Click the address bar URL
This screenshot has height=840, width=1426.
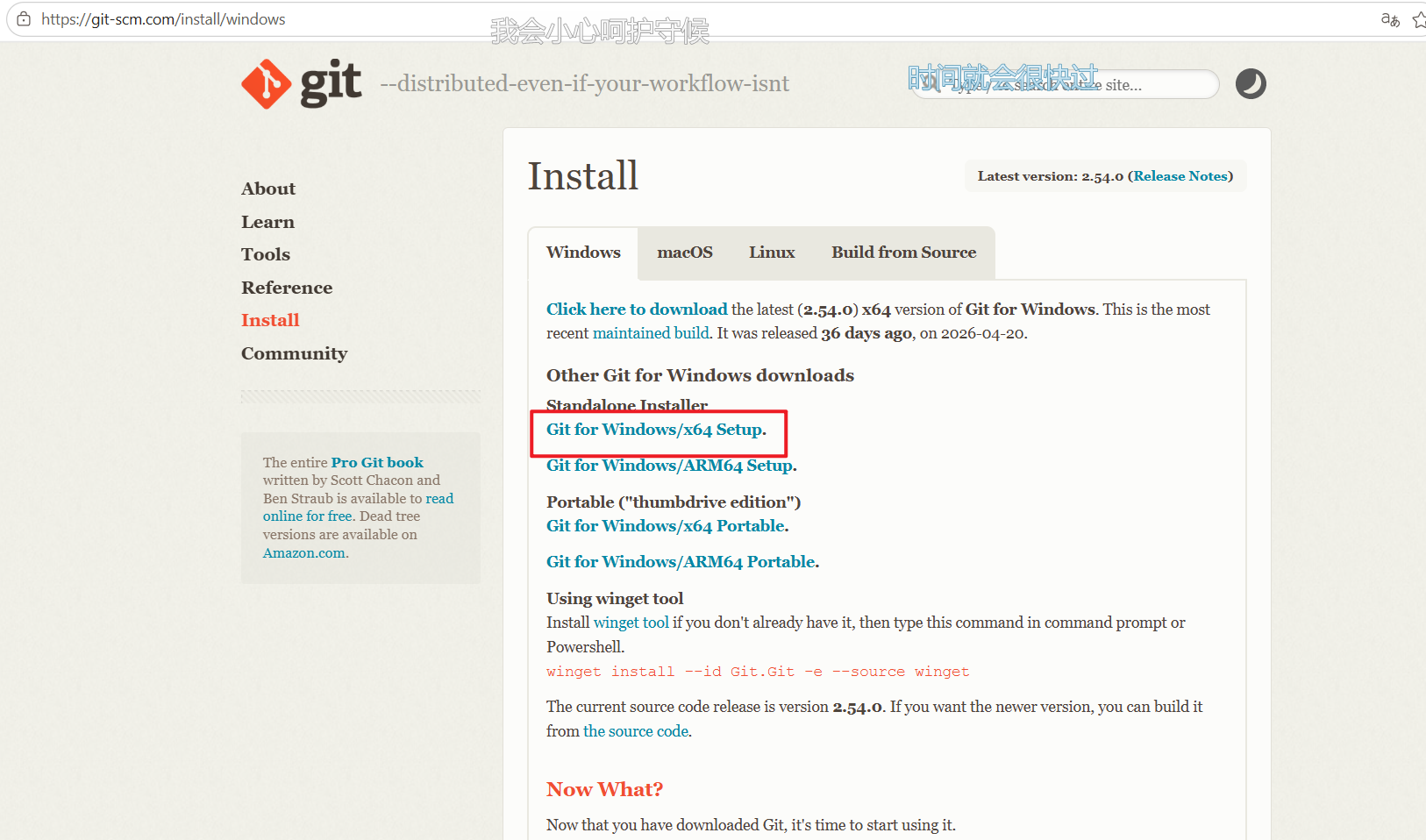click(163, 19)
